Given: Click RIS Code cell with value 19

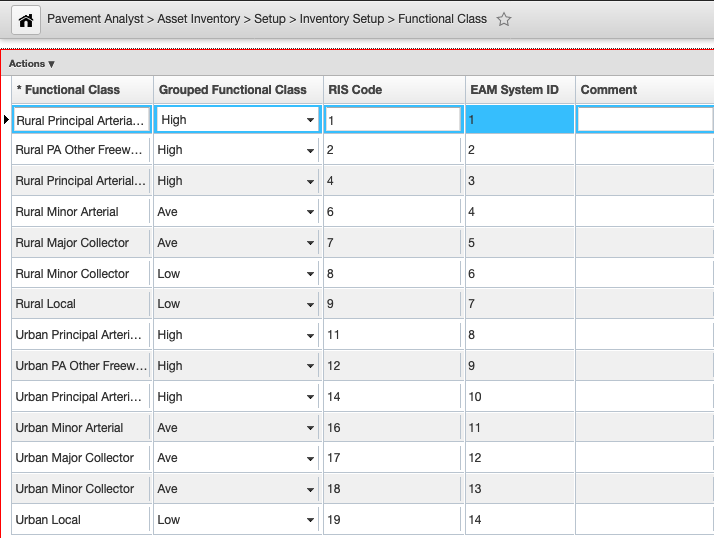Looking at the screenshot, I should [392, 520].
